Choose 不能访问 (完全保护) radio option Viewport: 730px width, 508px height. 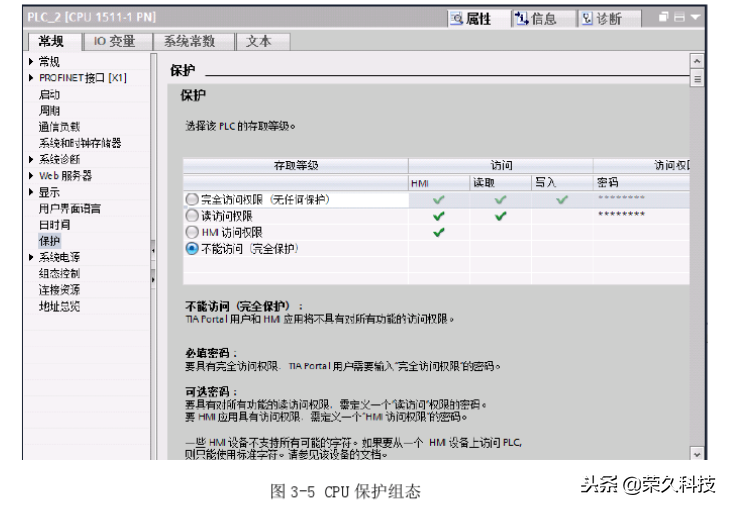click(x=192, y=248)
